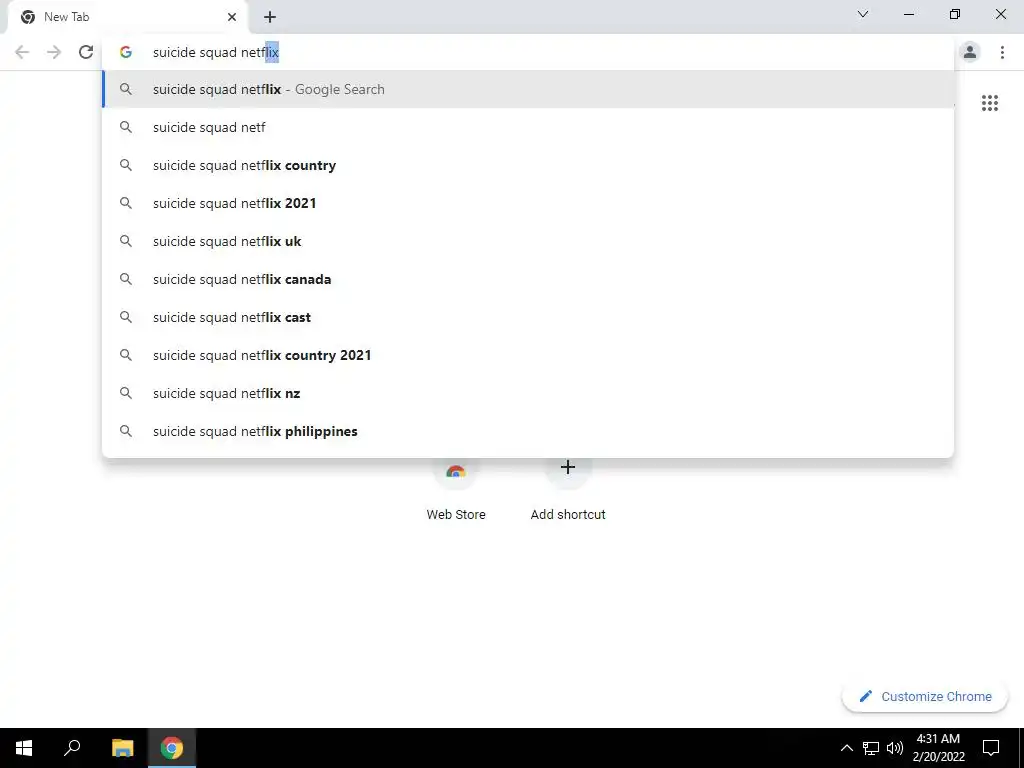This screenshot has height=768, width=1024.
Task: Click the Add shortcut button
Action: (x=568, y=490)
